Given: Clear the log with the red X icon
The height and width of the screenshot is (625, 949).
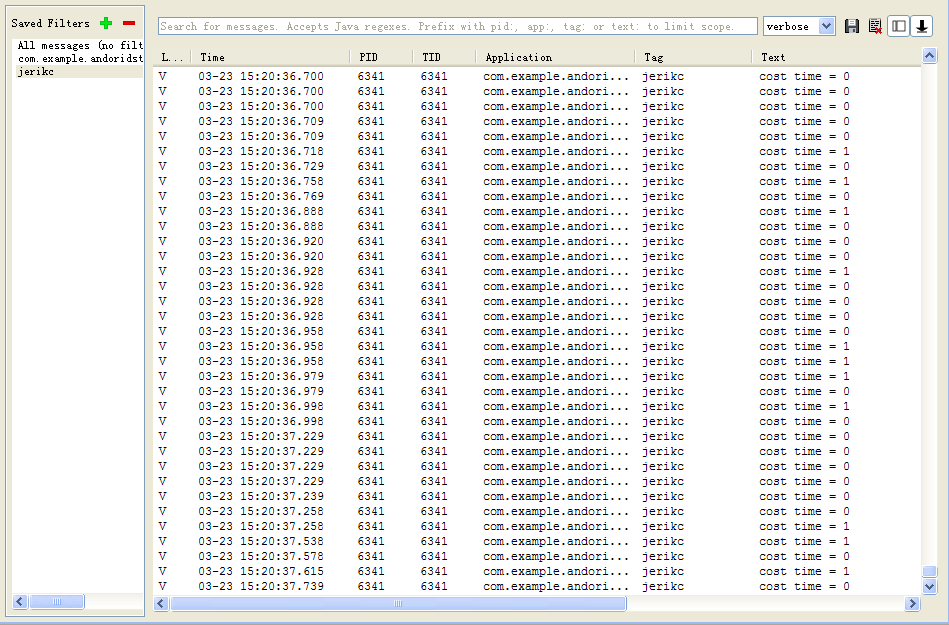Looking at the screenshot, I should pyautogui.click(x=875, y=26).
